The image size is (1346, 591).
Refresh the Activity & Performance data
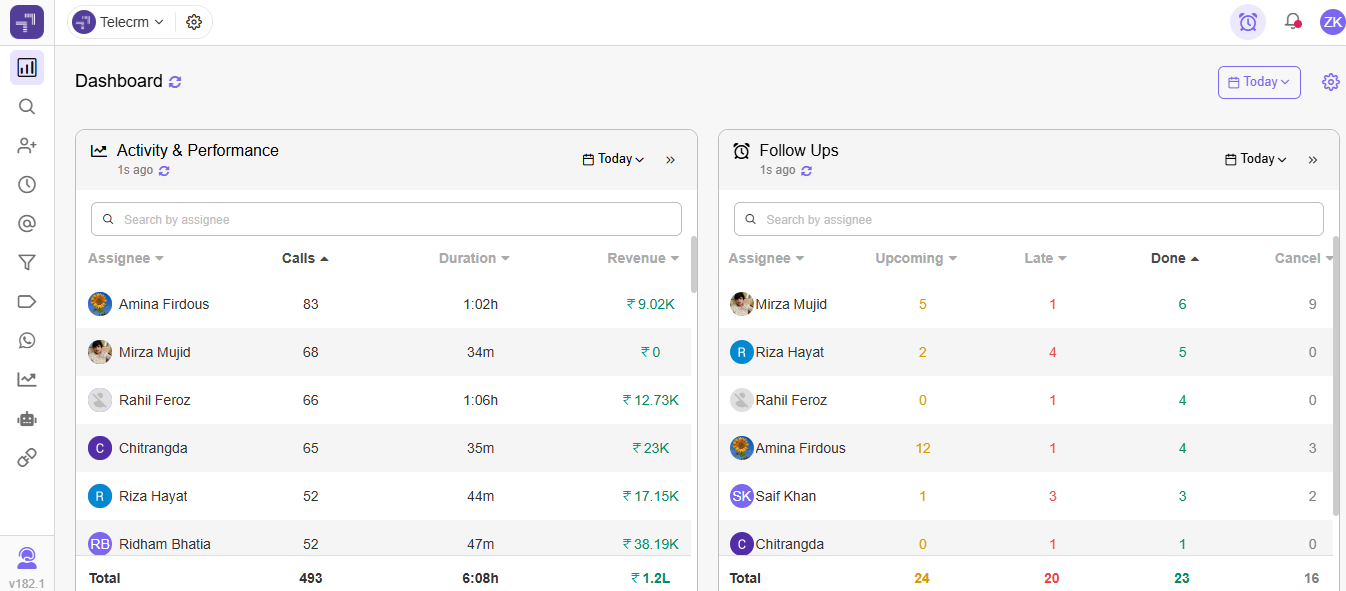[x=164, y=170]
